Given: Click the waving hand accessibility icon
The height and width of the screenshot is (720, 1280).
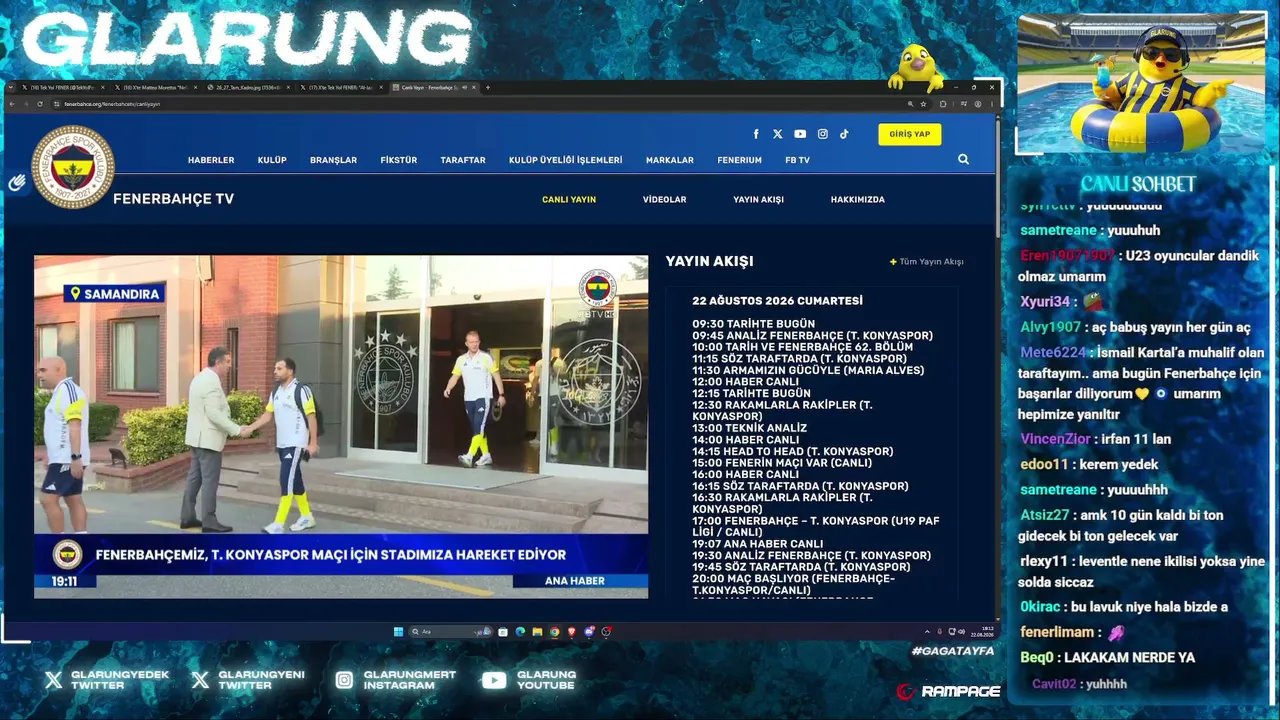Looking at the screenshot, I should point(17,182).
